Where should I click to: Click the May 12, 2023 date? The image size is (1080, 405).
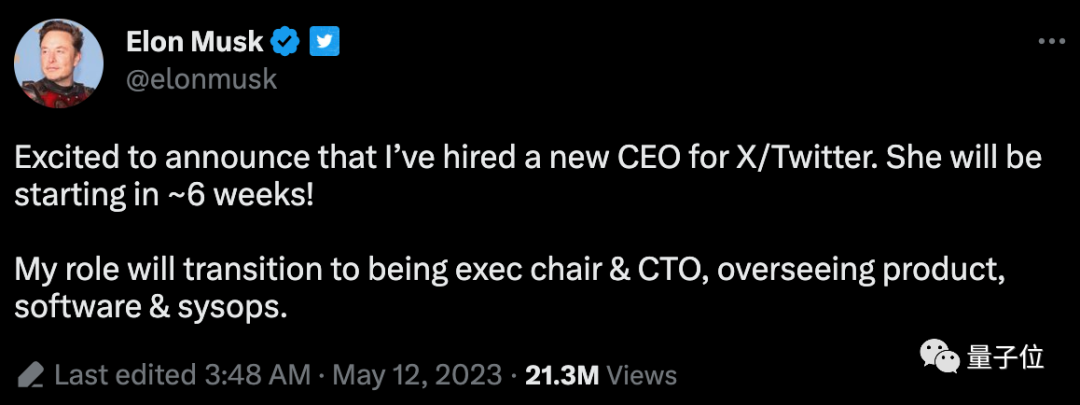(416, 376)
